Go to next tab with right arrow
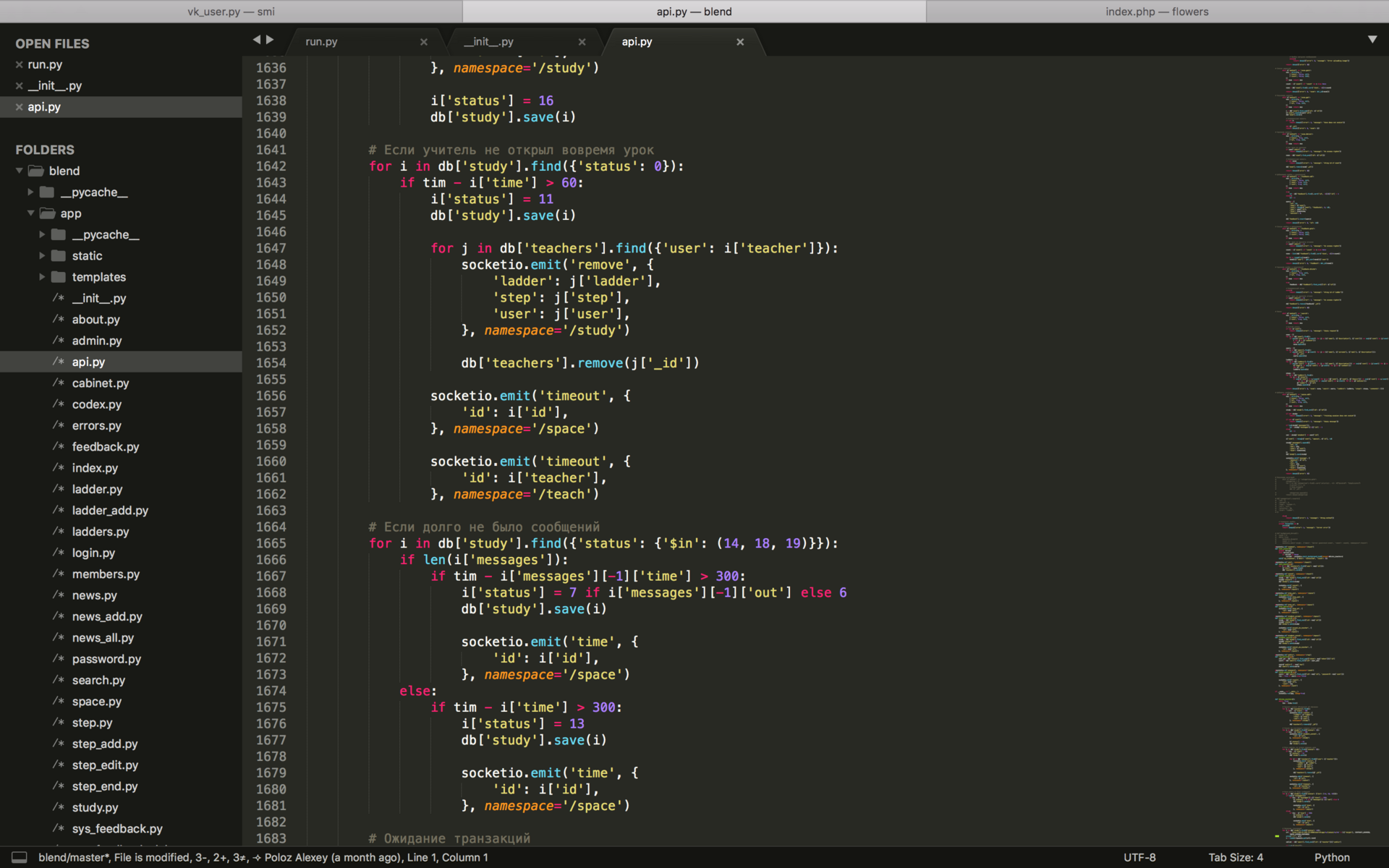1389x868 pixels. pos(270,40)
